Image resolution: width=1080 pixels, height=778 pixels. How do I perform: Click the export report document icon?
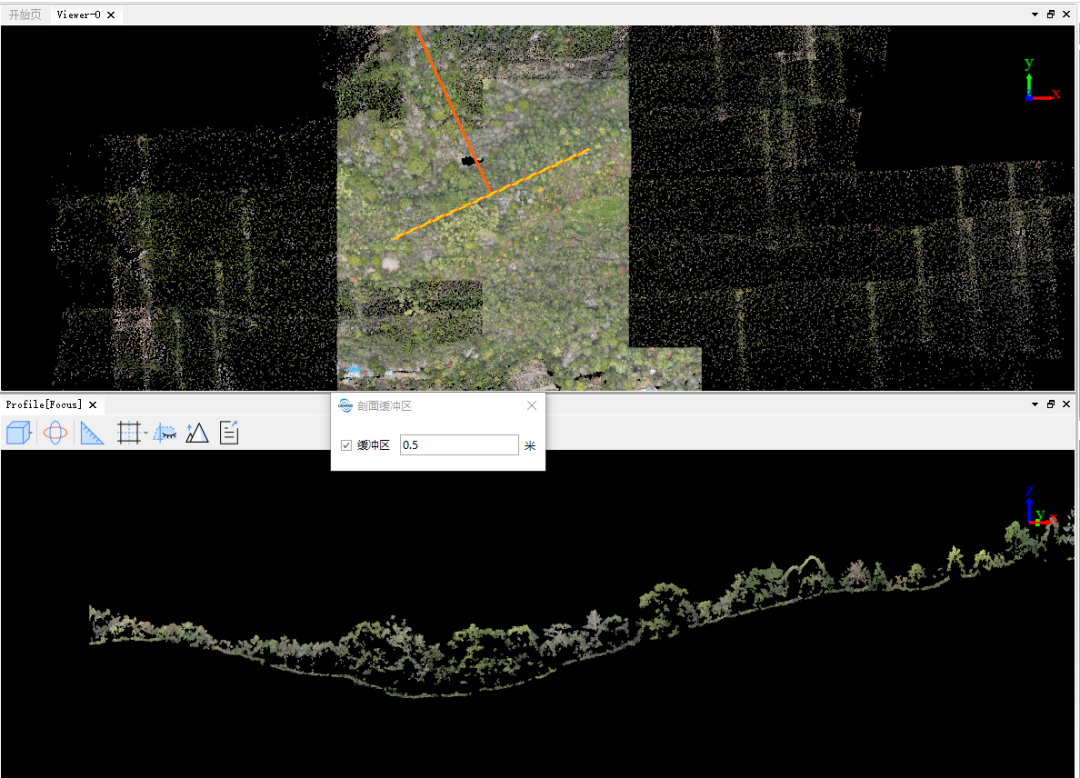[x=229, y=433]
